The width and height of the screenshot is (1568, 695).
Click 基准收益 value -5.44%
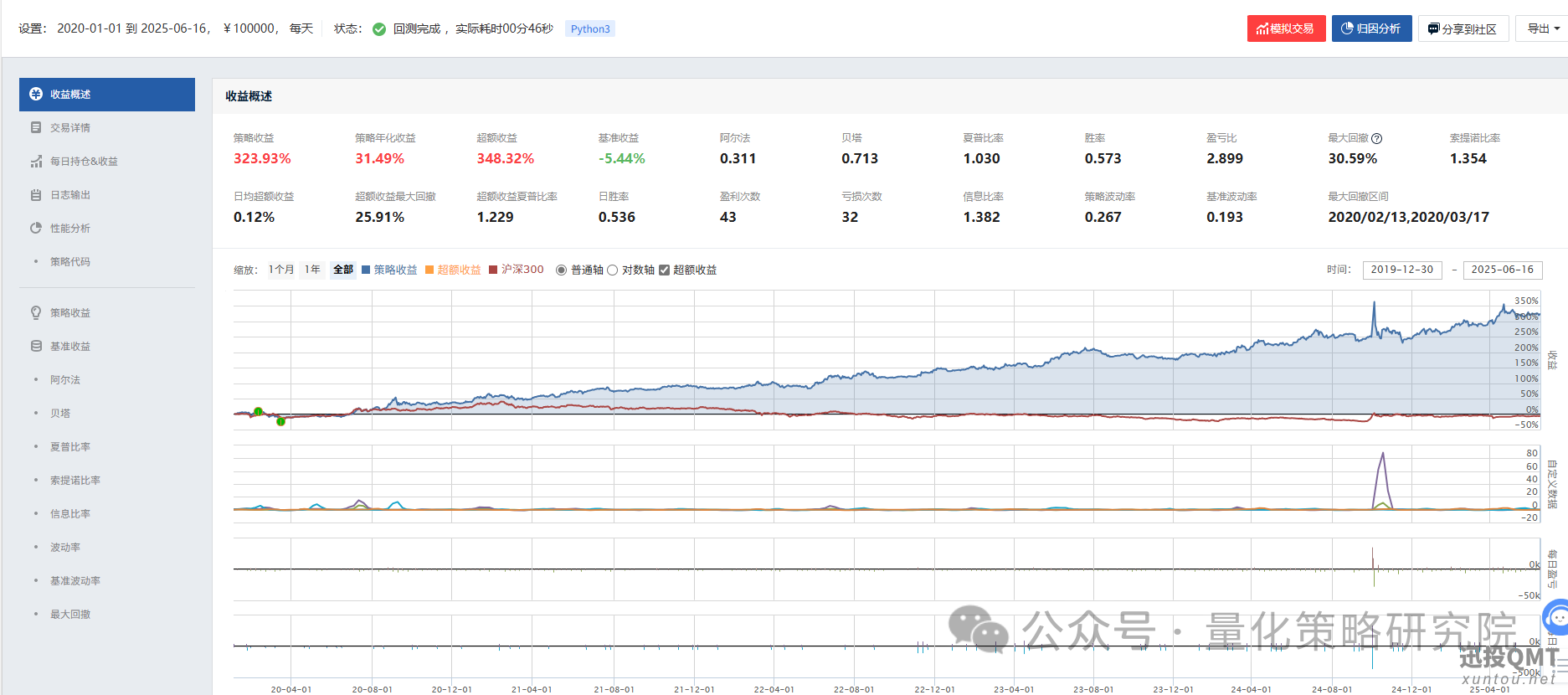tap(622, 158)
